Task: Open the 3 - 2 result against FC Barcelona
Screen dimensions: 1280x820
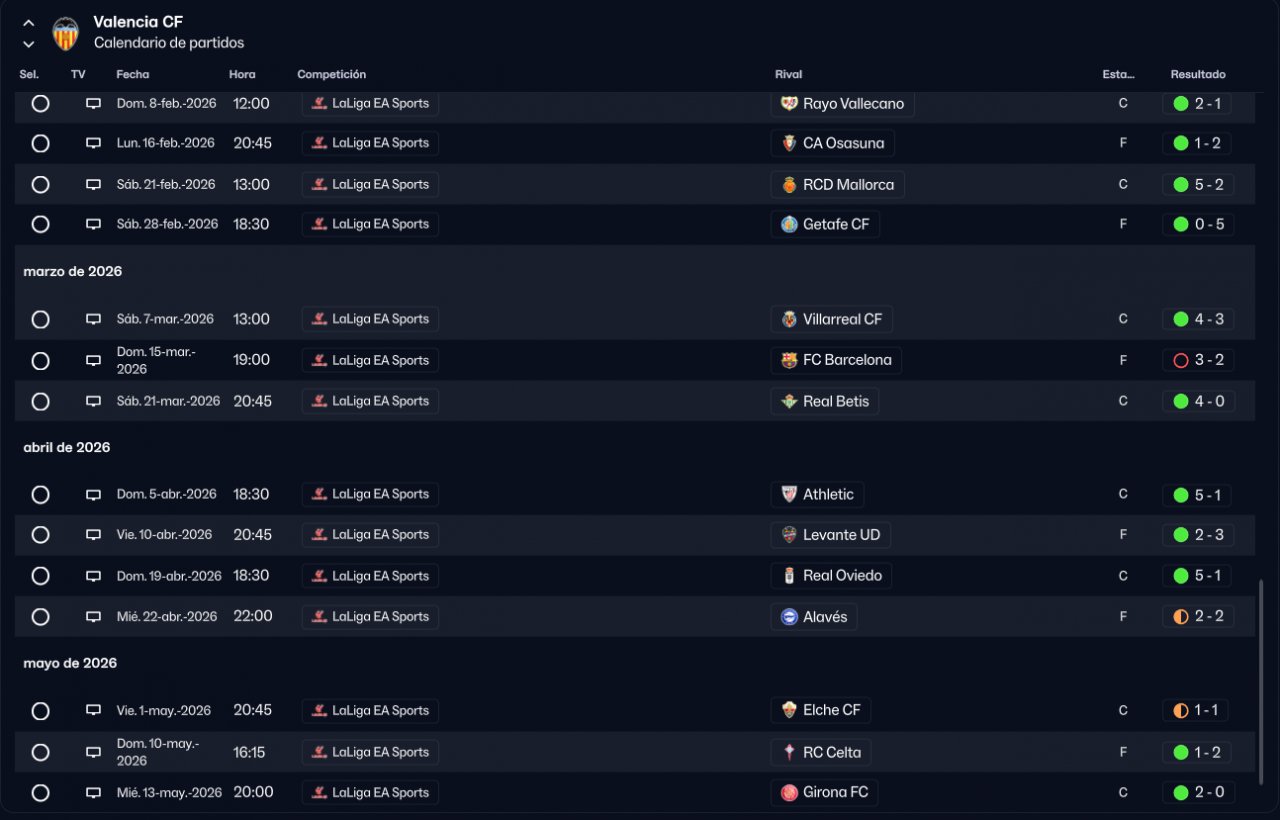Action: [x=1208, y=360]
